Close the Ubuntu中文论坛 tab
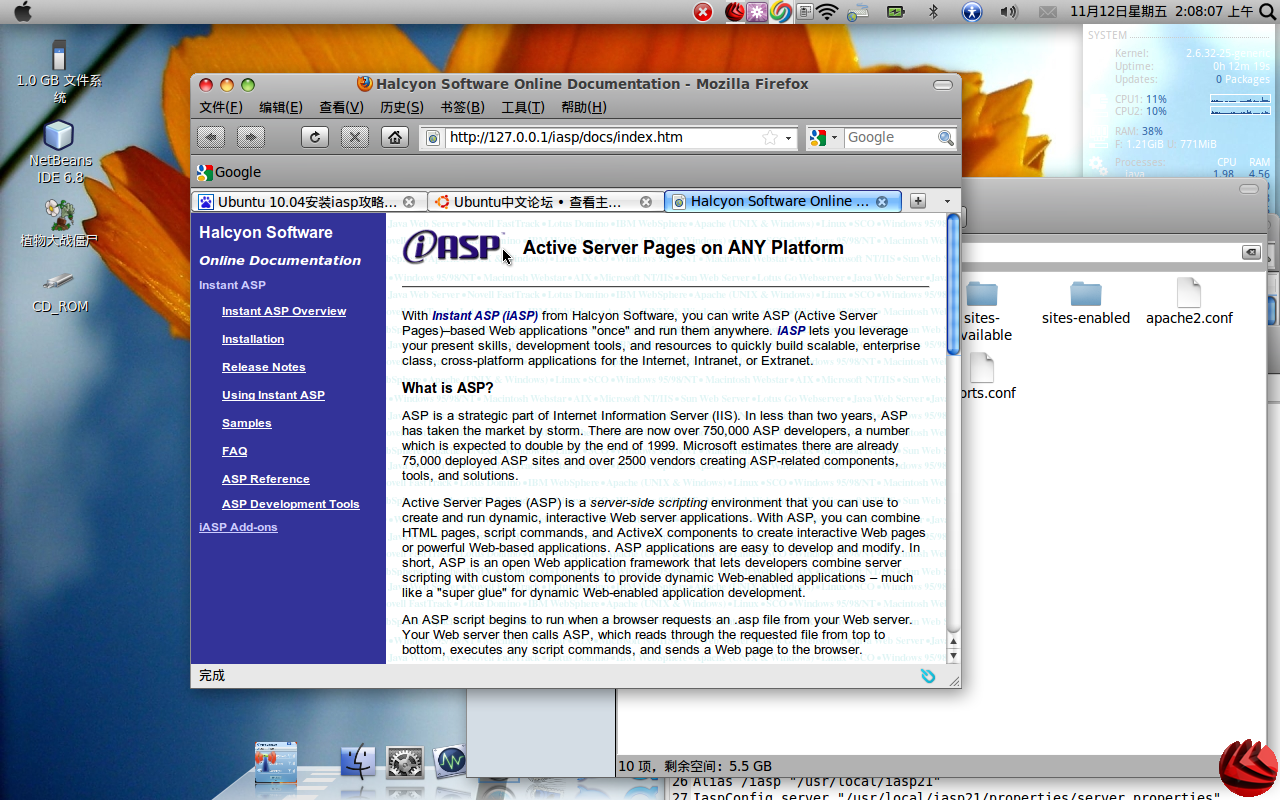The height and width of the screenshot is (800, 1280). point(646,202)
